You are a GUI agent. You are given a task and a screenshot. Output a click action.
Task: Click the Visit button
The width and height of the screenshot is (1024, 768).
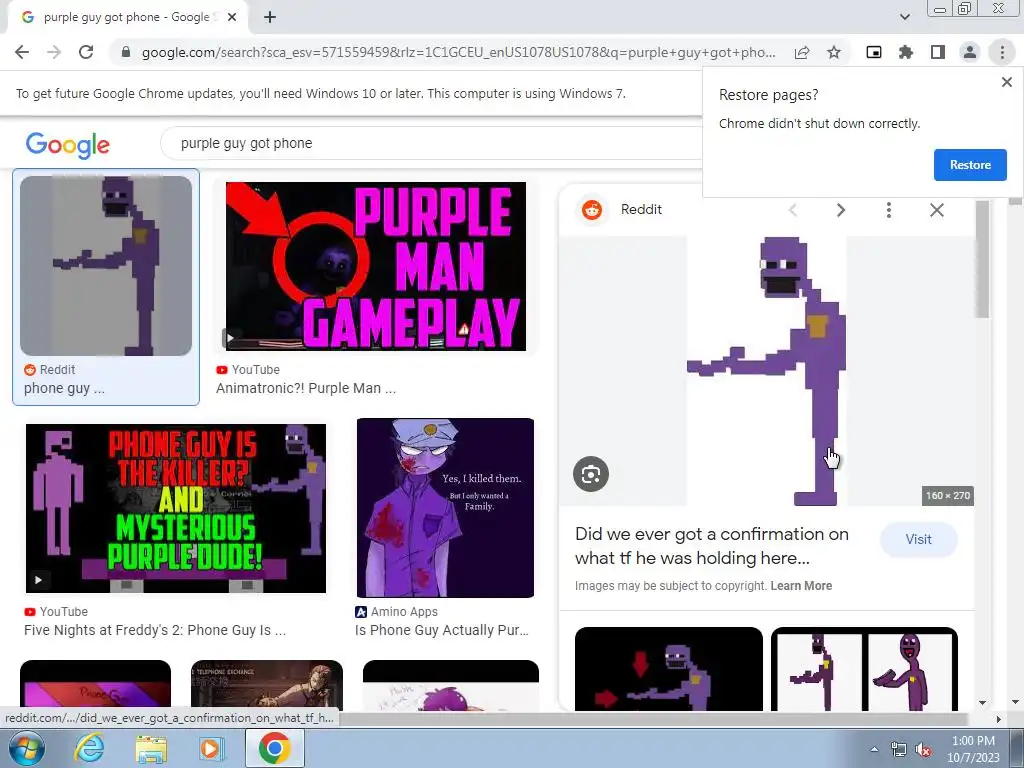pos(918,539)
